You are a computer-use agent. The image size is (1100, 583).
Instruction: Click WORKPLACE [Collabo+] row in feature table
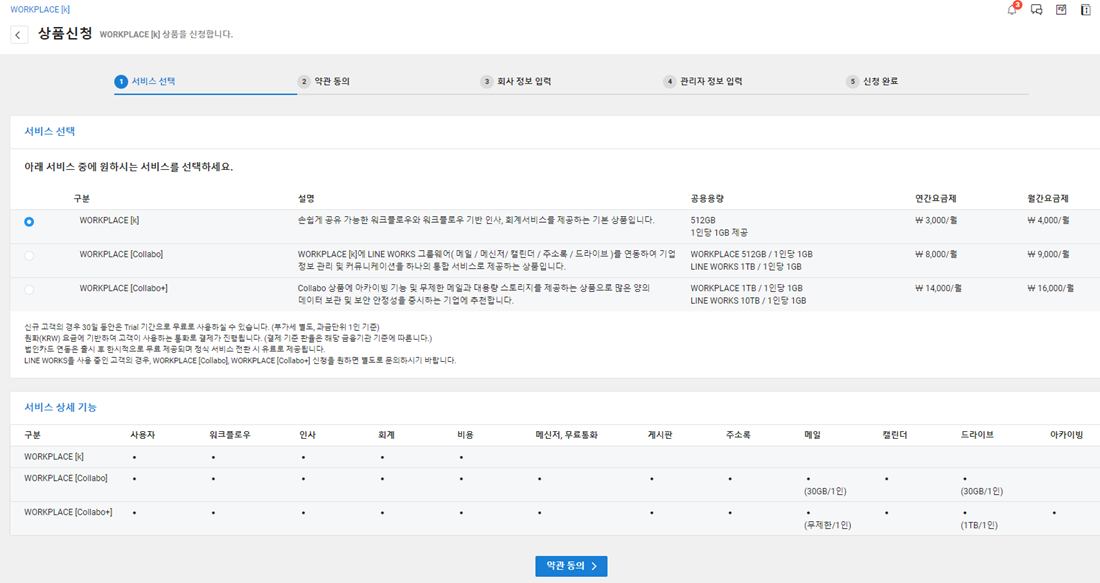555,518
